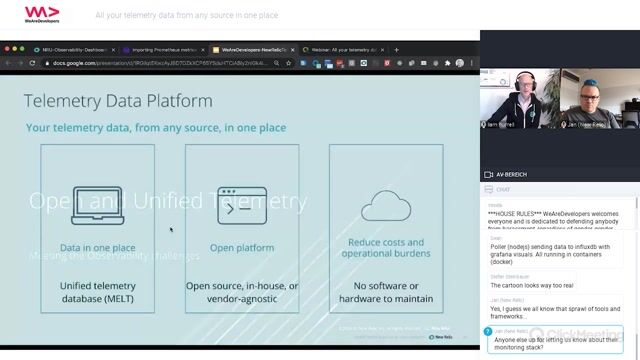Image resolution: width=640 pixels, height=360 pixels.
Task: Reload the current page
Action: 32,63
